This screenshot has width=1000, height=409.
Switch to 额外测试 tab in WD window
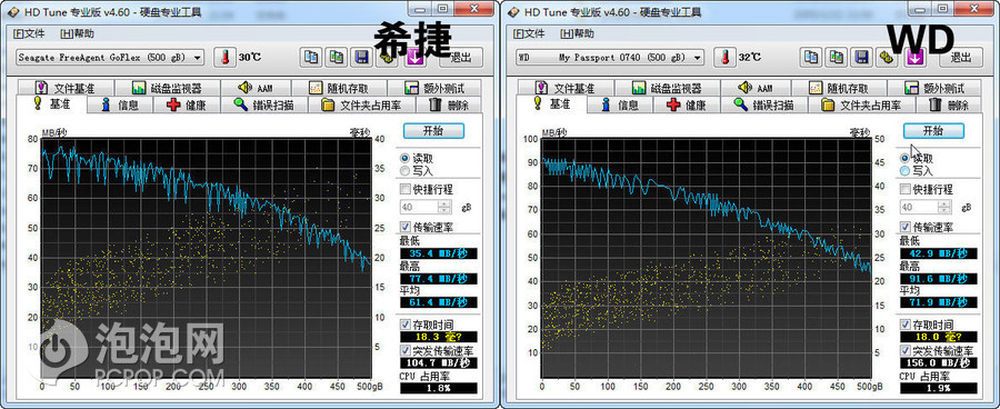pyautogui.click(x=936, y=88)
